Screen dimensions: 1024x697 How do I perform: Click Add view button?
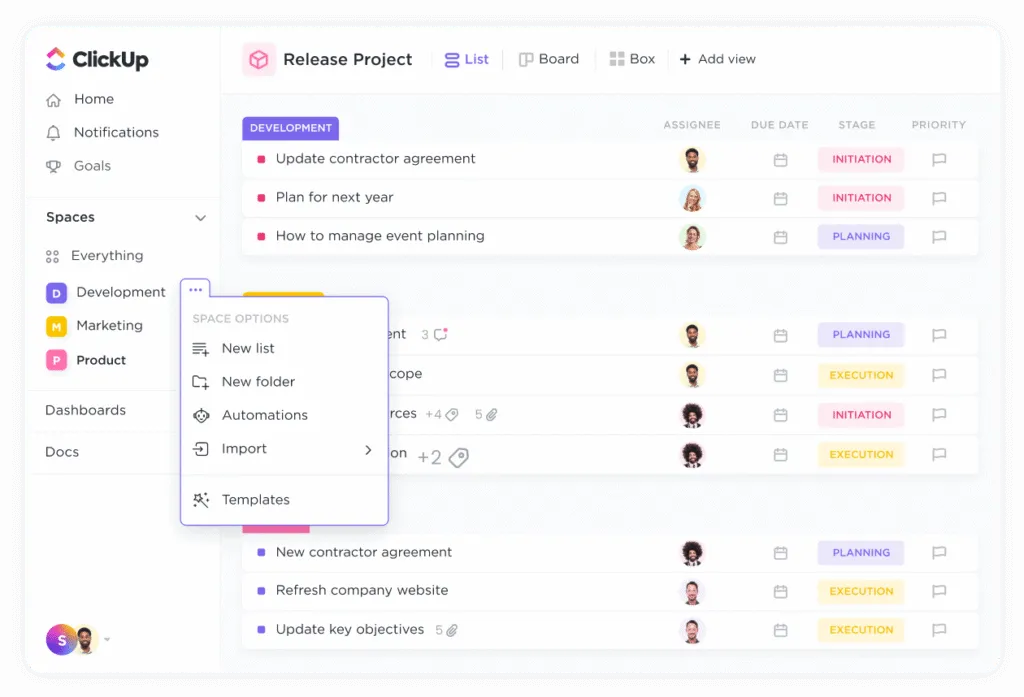tap(718, 59)
